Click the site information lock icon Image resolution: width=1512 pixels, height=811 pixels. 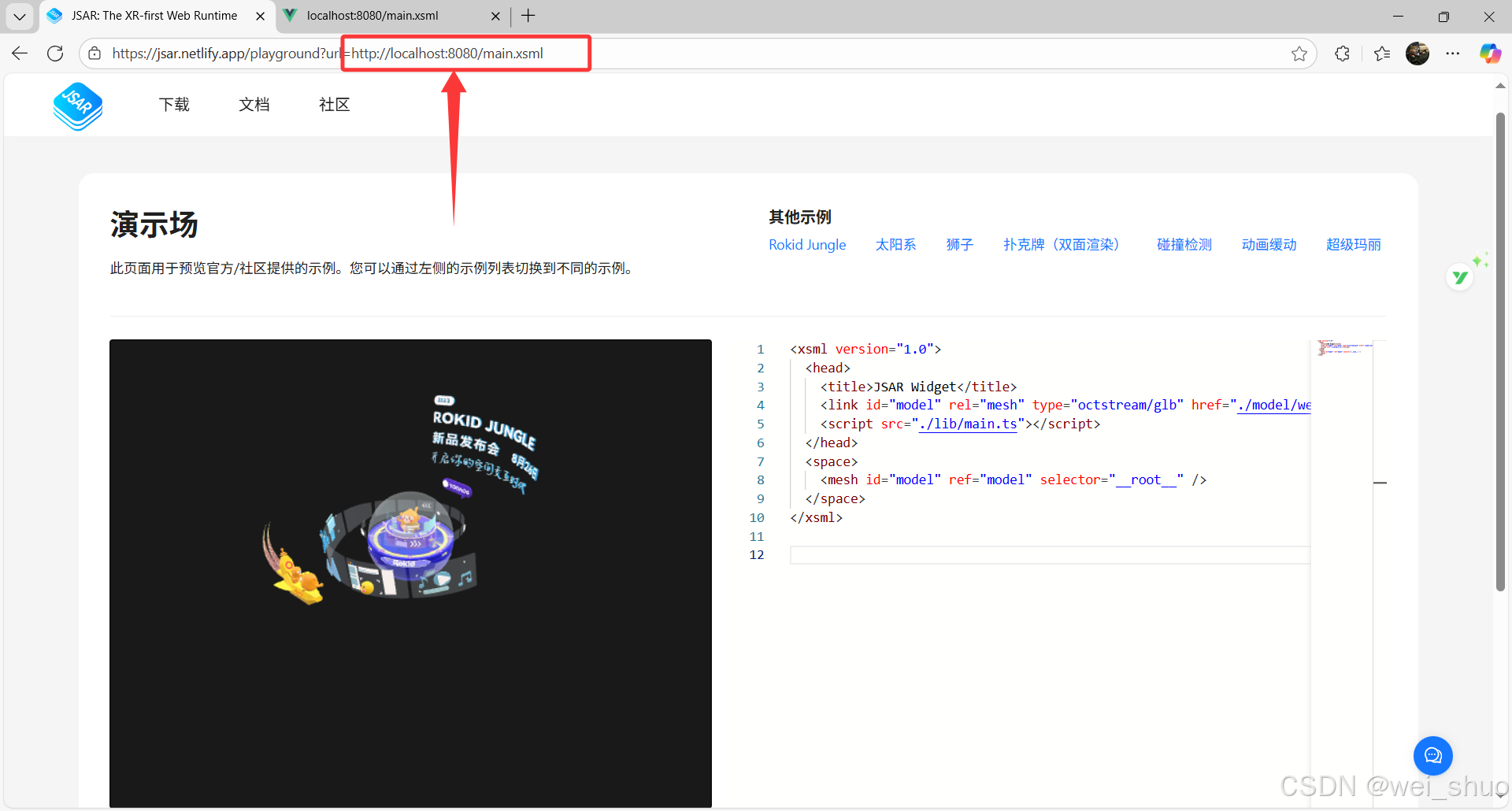coord(94,53)
